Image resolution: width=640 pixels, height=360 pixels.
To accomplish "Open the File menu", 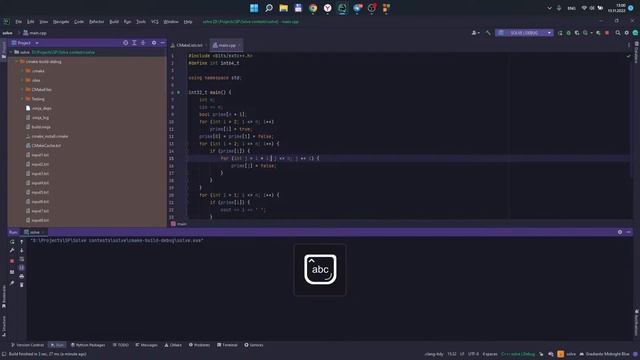I will pos(19,22).
